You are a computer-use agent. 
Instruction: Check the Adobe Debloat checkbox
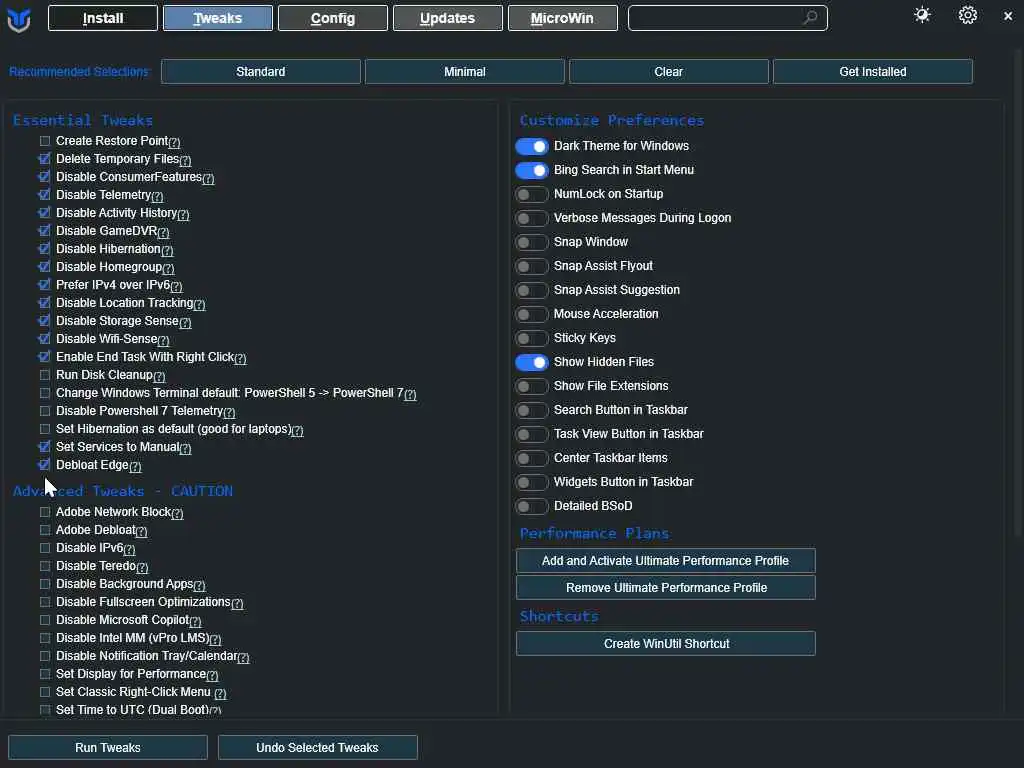click(44, 530)
